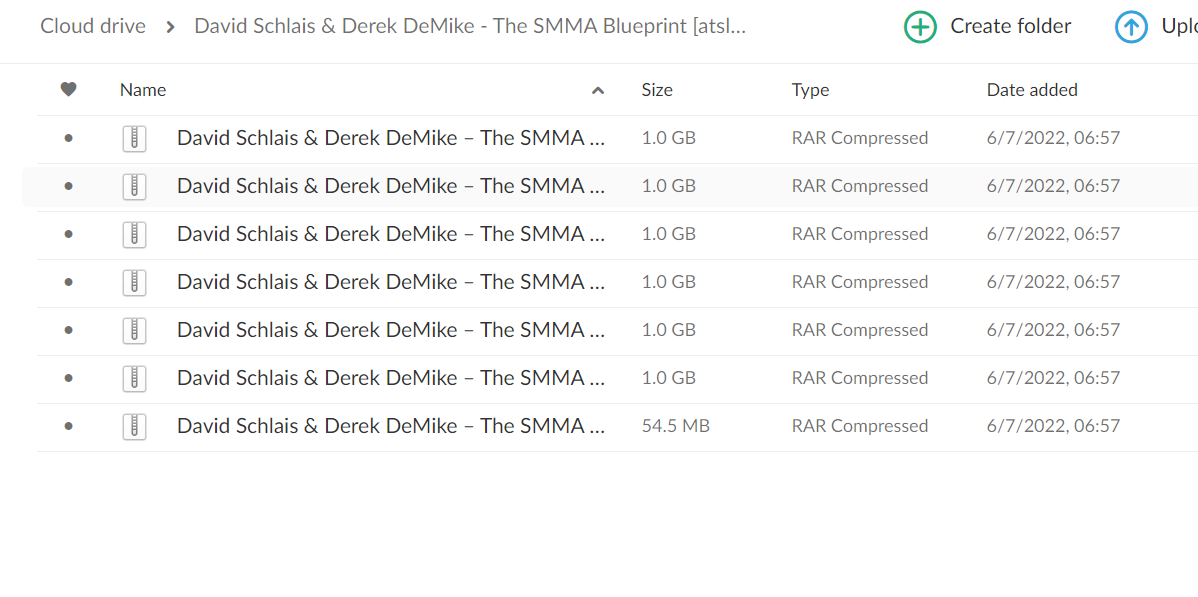Toggle sort direction arrow in the Name column
This screenshot has width=1198, height=597.
click(598, 91)
